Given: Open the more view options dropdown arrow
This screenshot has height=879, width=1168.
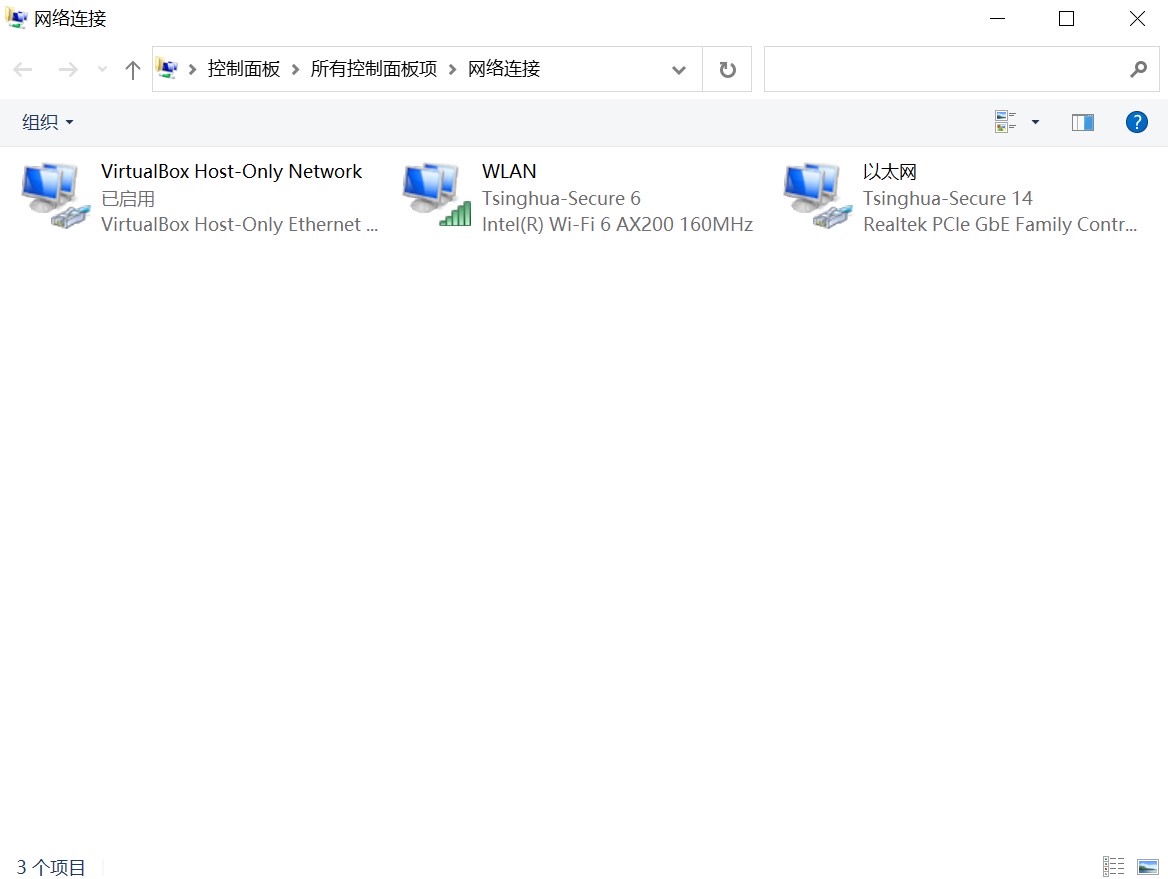Looking at the screenshot, I should pyautogui.click(x=1035, y=122).
